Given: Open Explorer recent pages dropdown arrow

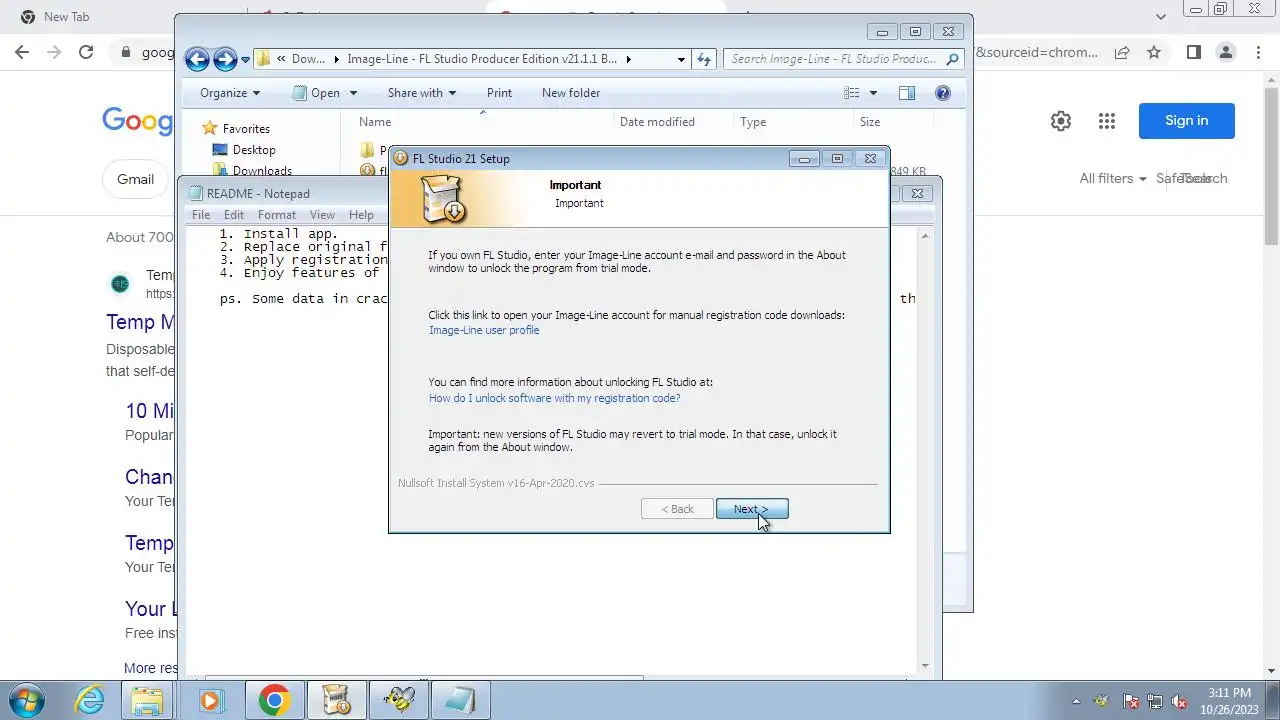Looking at the screenshot, I should (x=245, y=60).
